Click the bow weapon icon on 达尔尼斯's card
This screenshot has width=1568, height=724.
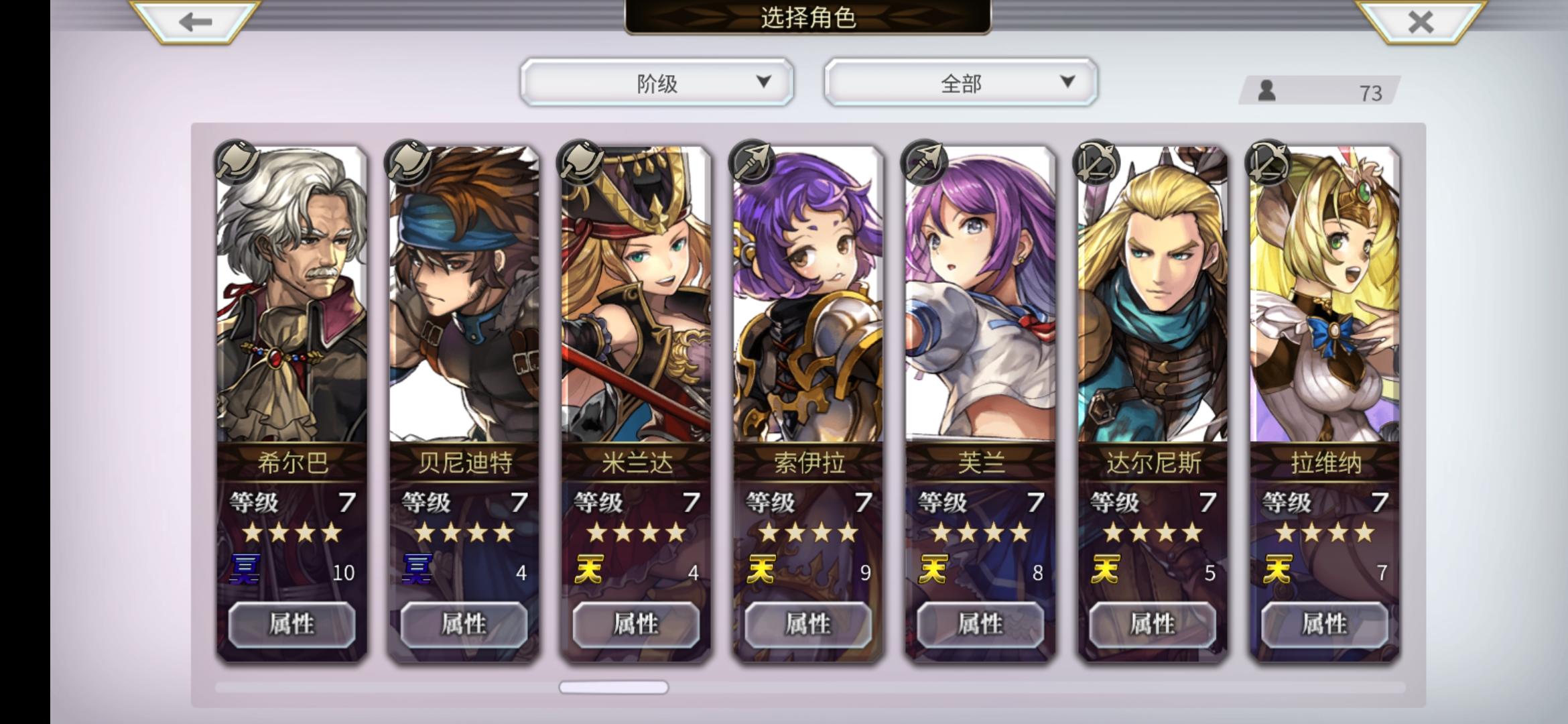click(1096, 162)
